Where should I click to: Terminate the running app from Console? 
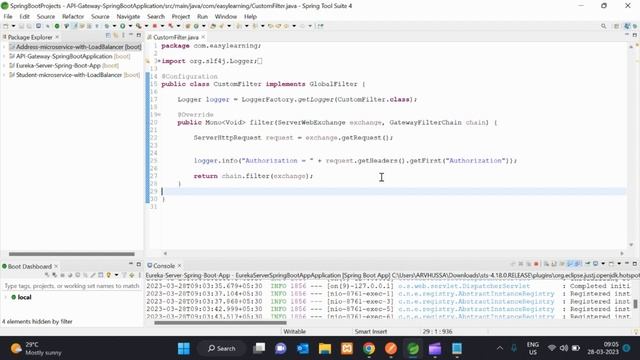(536, 264)
